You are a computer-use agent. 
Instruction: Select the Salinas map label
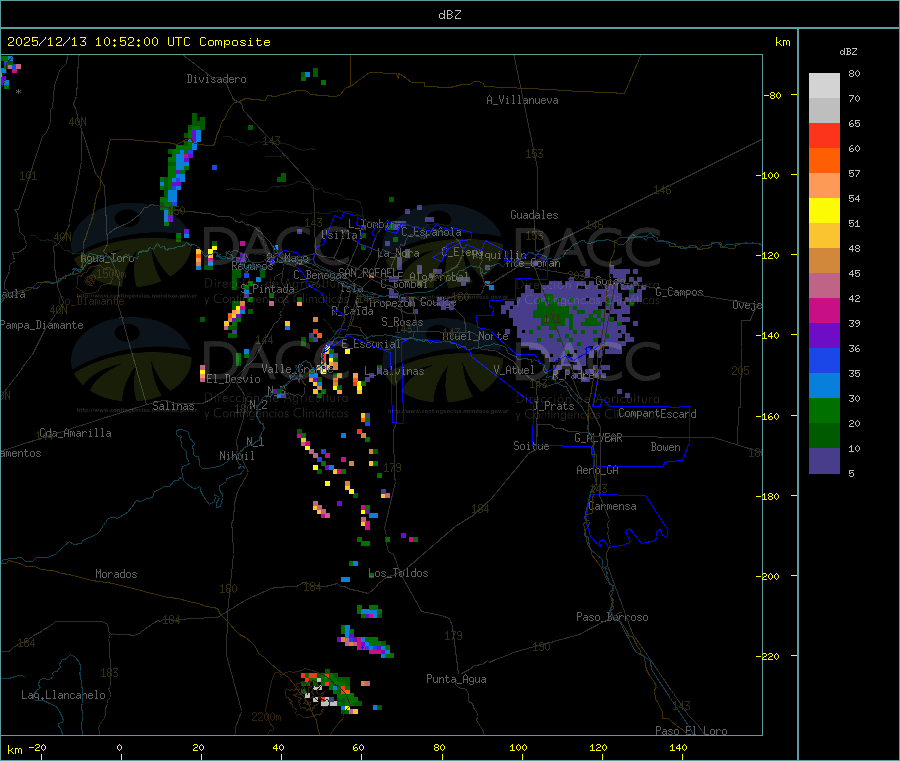coord(174,406)
